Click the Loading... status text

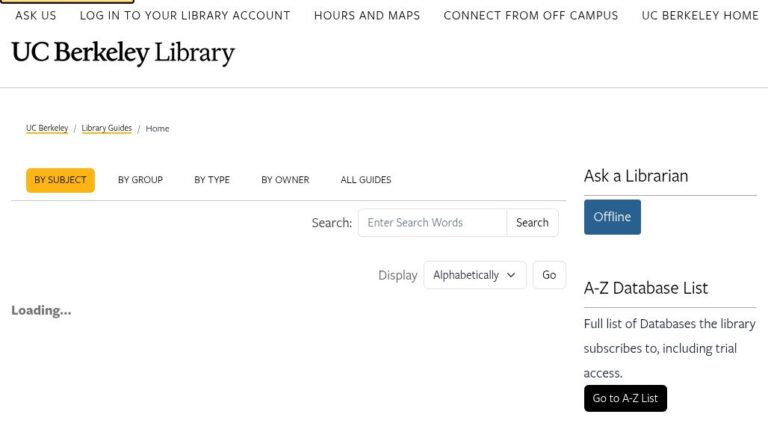(x=41, y=311)
